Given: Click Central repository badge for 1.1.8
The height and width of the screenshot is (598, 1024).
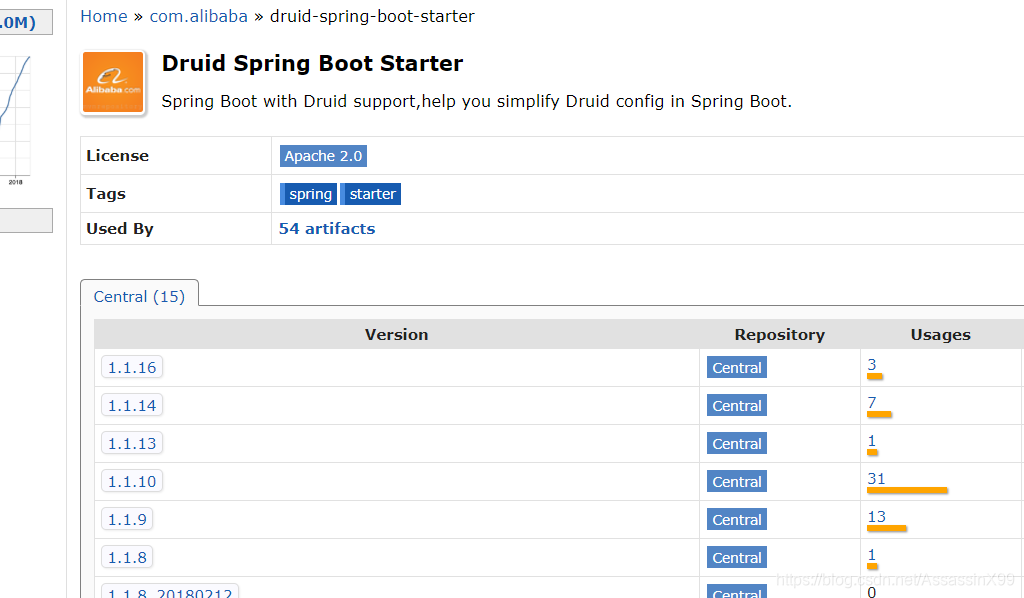Looking at the screenshot, I should tap(737, 557).
